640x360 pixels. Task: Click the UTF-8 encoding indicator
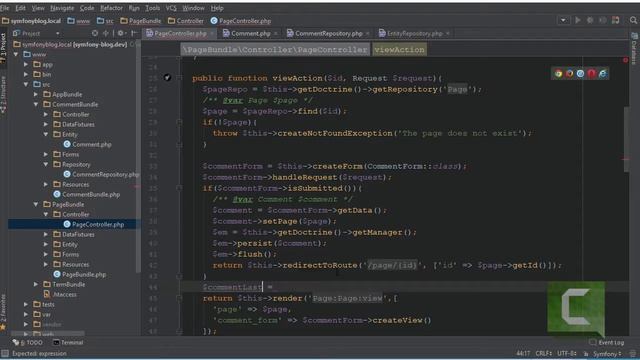pyautogui.click(x=567, y=353)
